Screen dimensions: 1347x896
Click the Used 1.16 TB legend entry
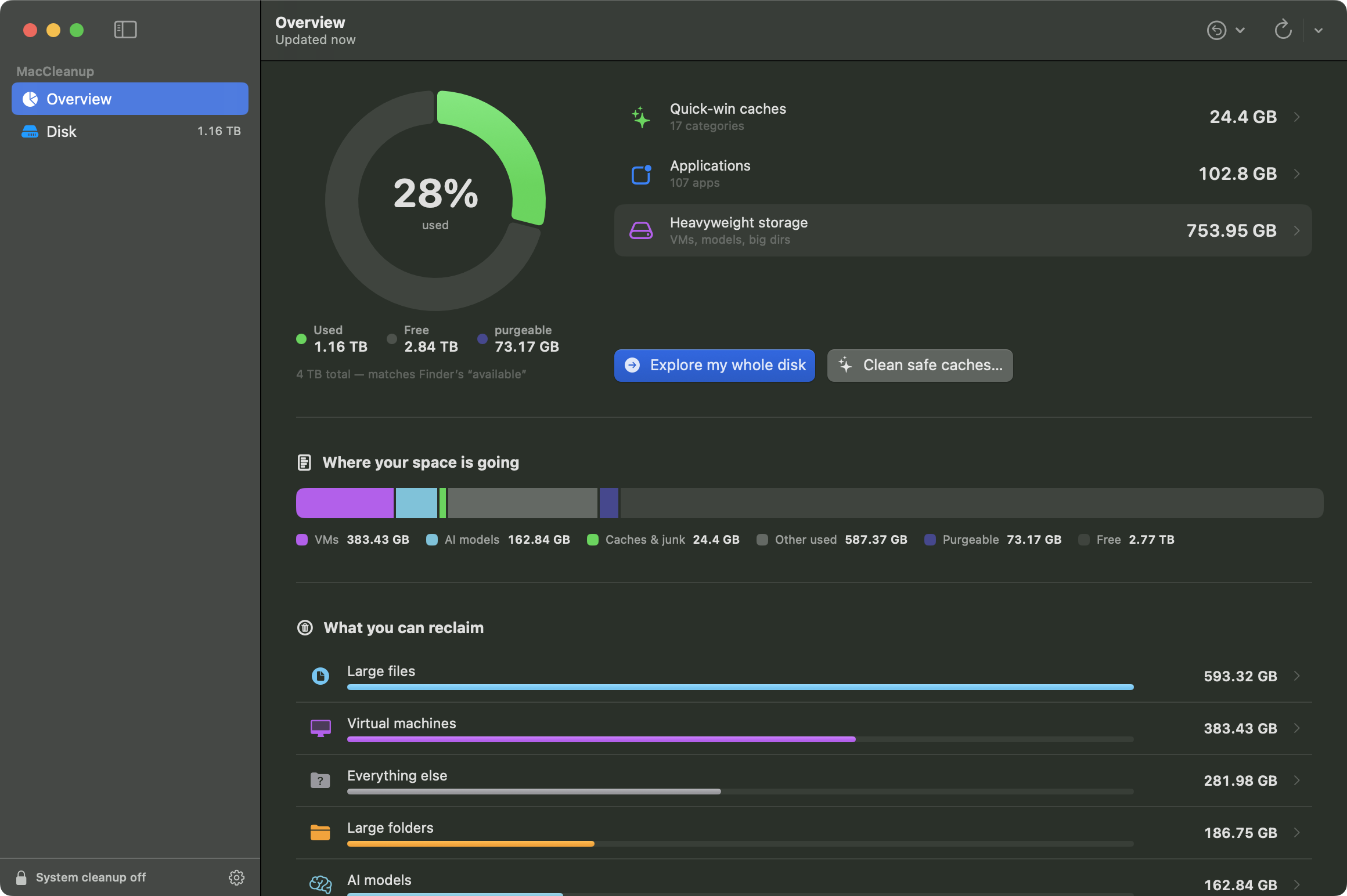pyautogui.click(x=332, y=339)
